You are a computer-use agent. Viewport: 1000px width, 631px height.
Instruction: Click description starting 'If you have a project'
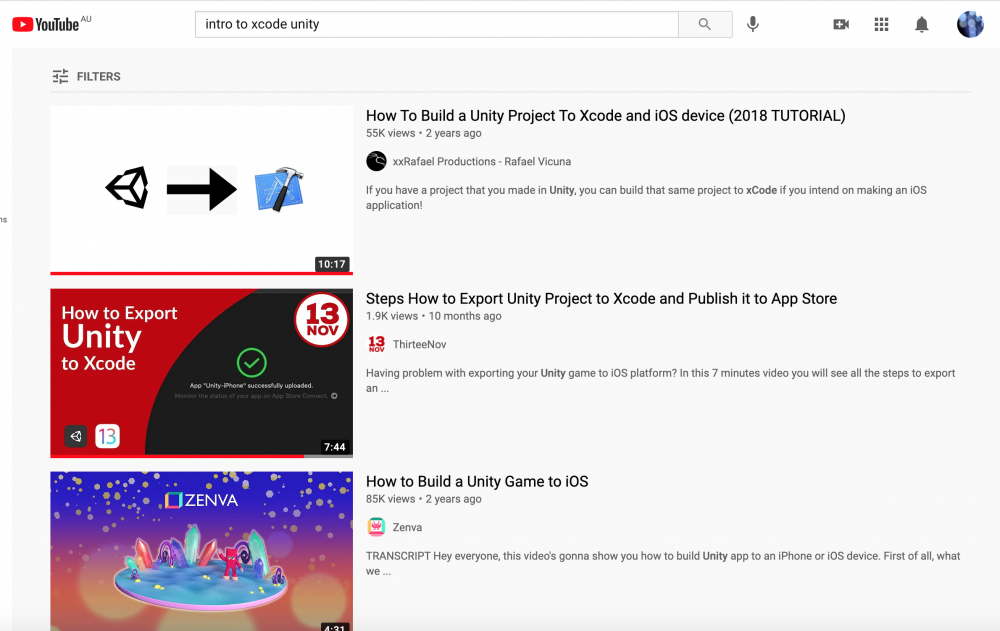646,198
